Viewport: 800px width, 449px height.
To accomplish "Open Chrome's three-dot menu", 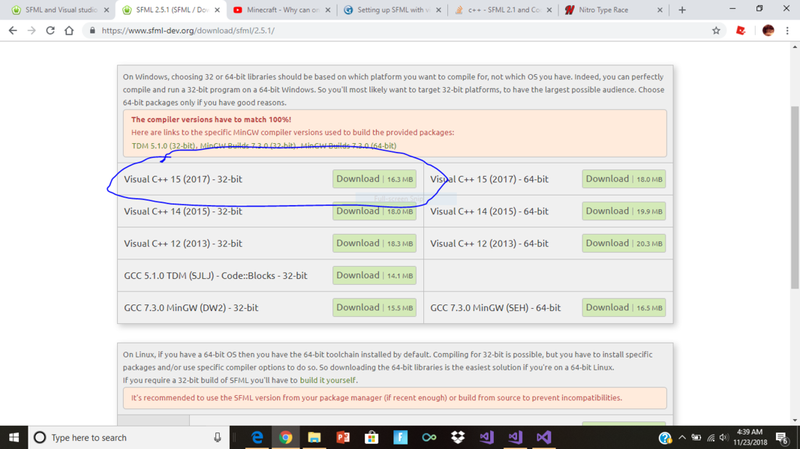I will click(x=787, y=31).
